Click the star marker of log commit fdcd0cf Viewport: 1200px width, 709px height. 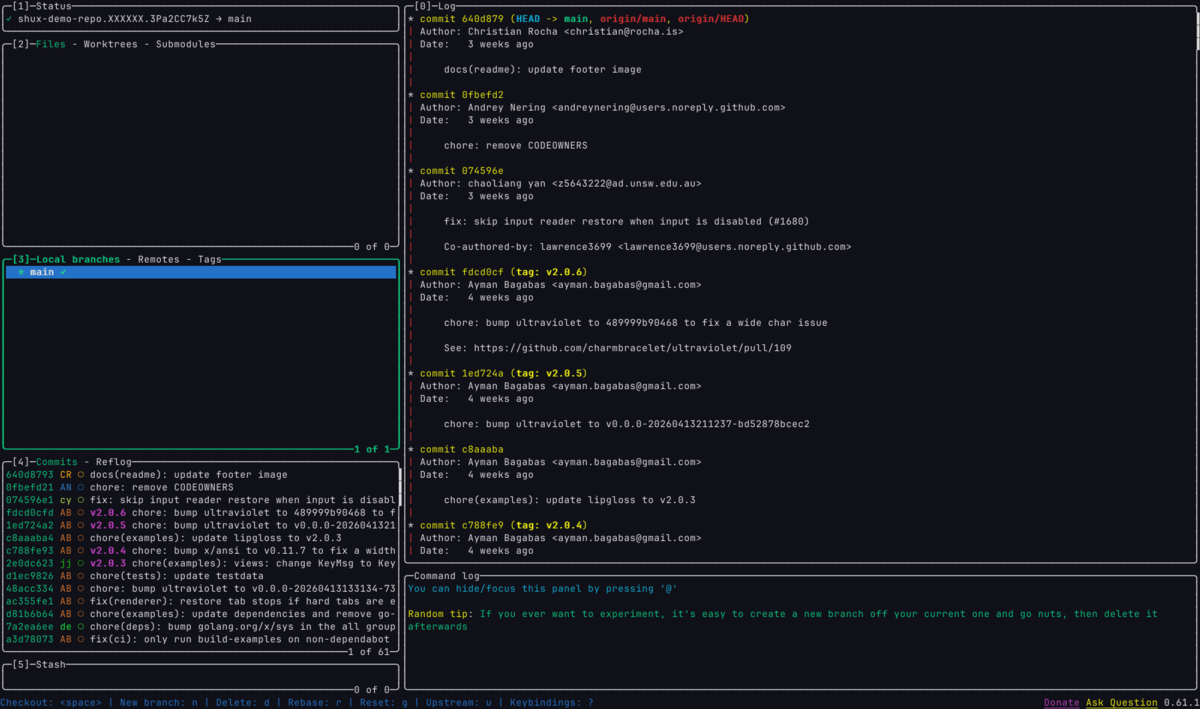click(410, 272)
